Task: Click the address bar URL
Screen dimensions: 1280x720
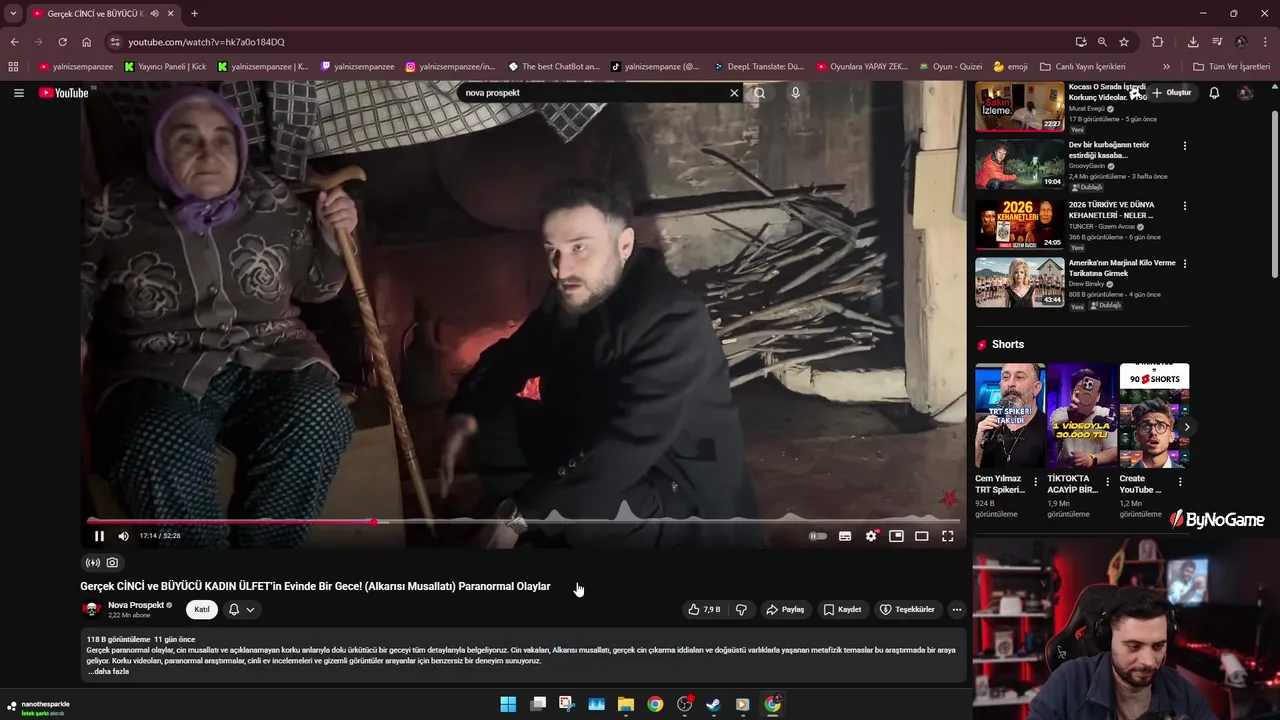Action: [x=207, y=42]
